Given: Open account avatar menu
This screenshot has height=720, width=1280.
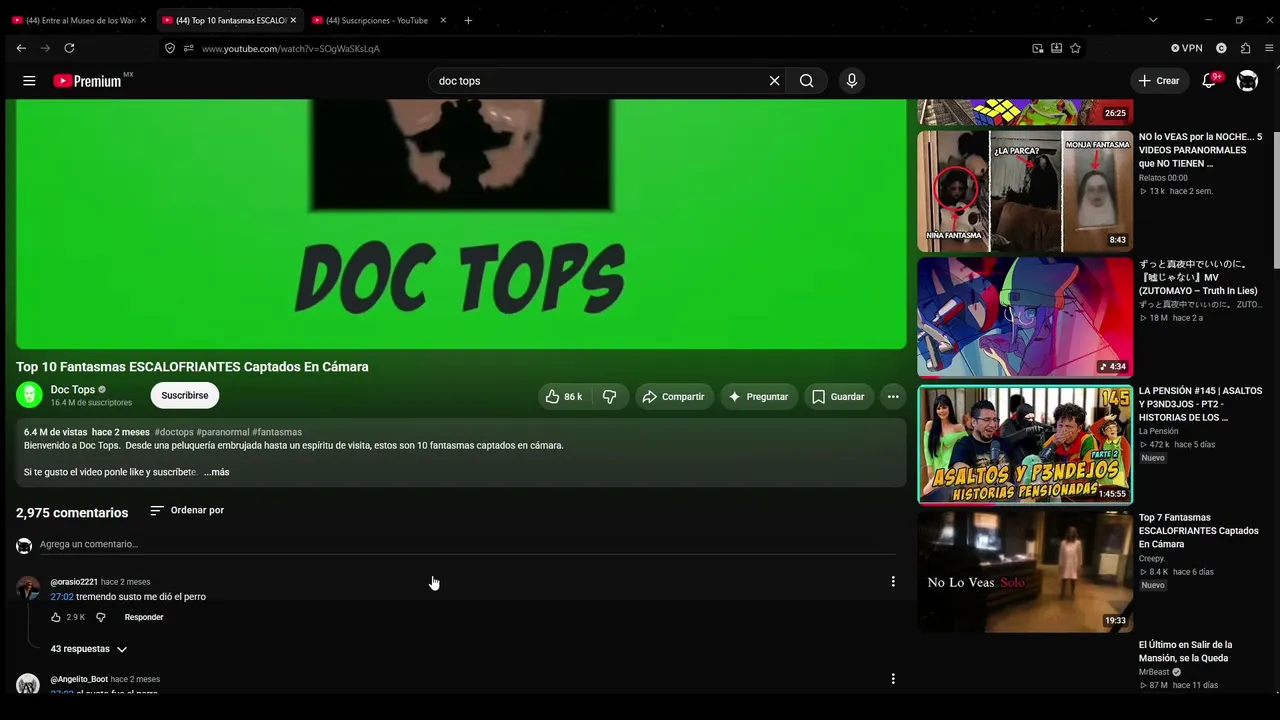Looking at the screenshot, I should point(1247,81).
